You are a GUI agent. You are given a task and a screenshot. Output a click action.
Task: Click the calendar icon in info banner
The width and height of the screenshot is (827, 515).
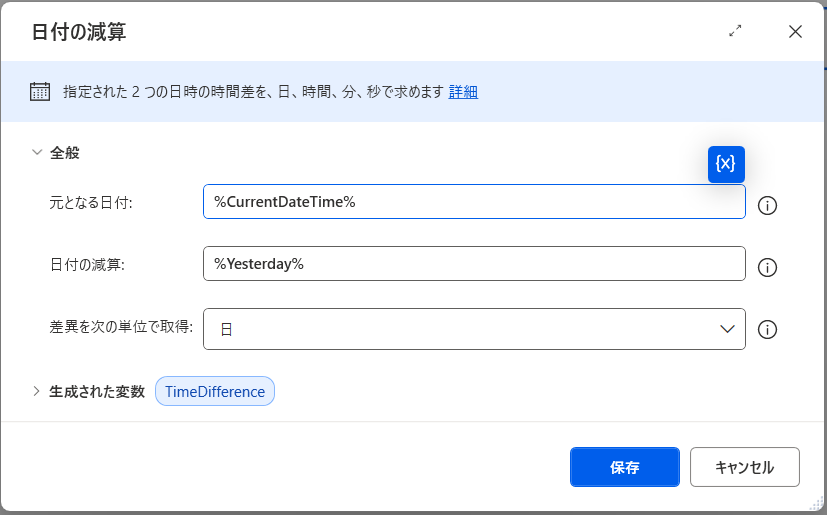[40, 92]
